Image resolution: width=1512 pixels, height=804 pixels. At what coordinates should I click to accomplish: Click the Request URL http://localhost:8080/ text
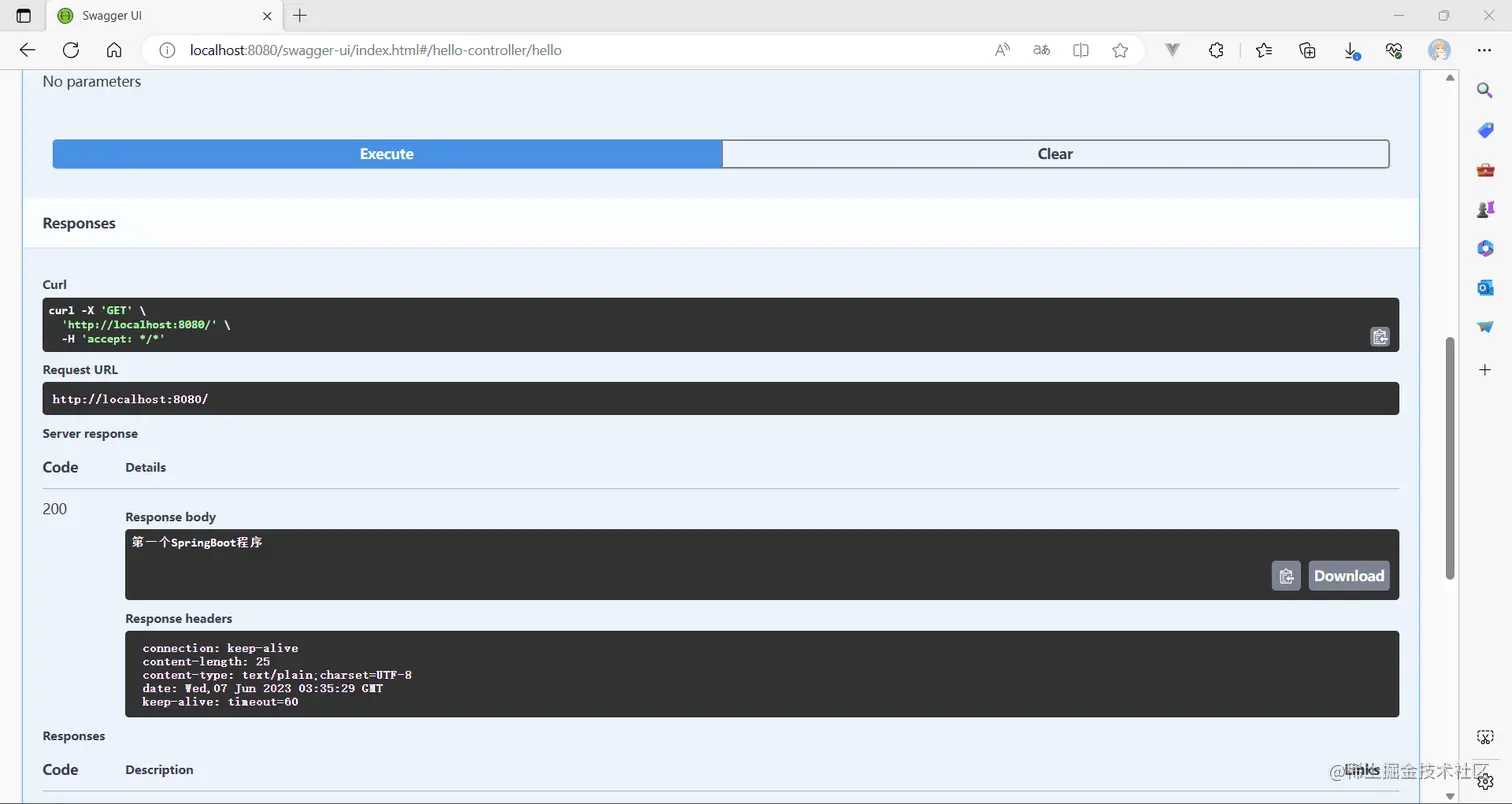tap(130, 399)
